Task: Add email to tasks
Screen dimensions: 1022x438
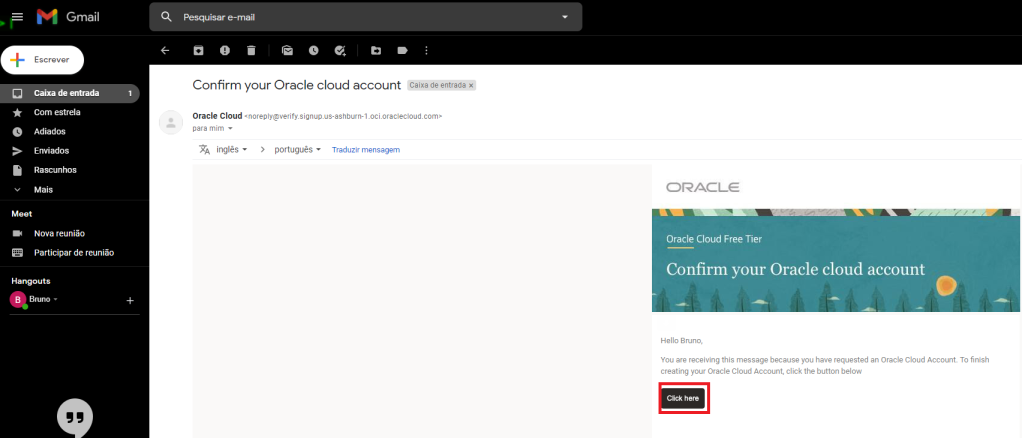Action: [x=340, y=50]
